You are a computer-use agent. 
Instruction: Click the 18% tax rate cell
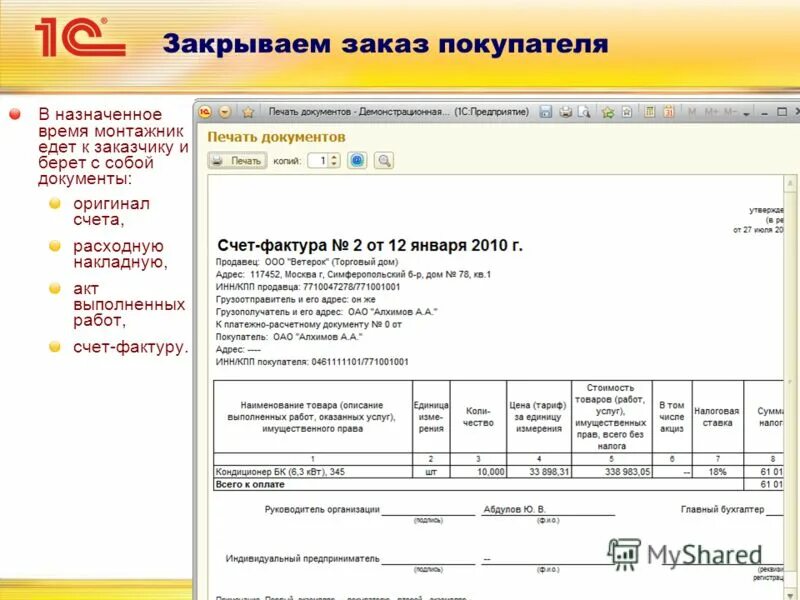click(x=718, y=472)
